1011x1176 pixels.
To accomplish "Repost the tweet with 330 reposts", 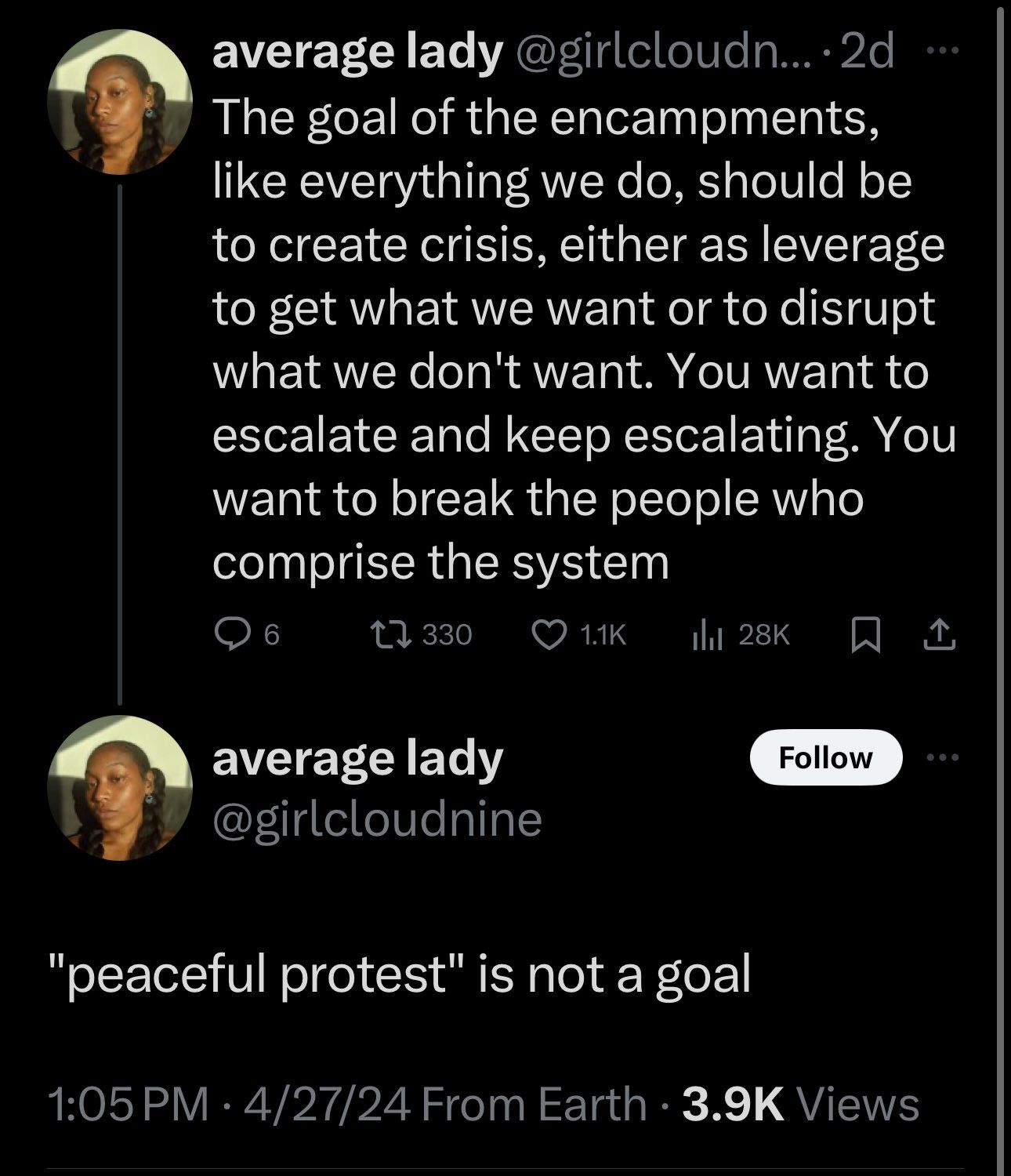I will click(389, 635).
